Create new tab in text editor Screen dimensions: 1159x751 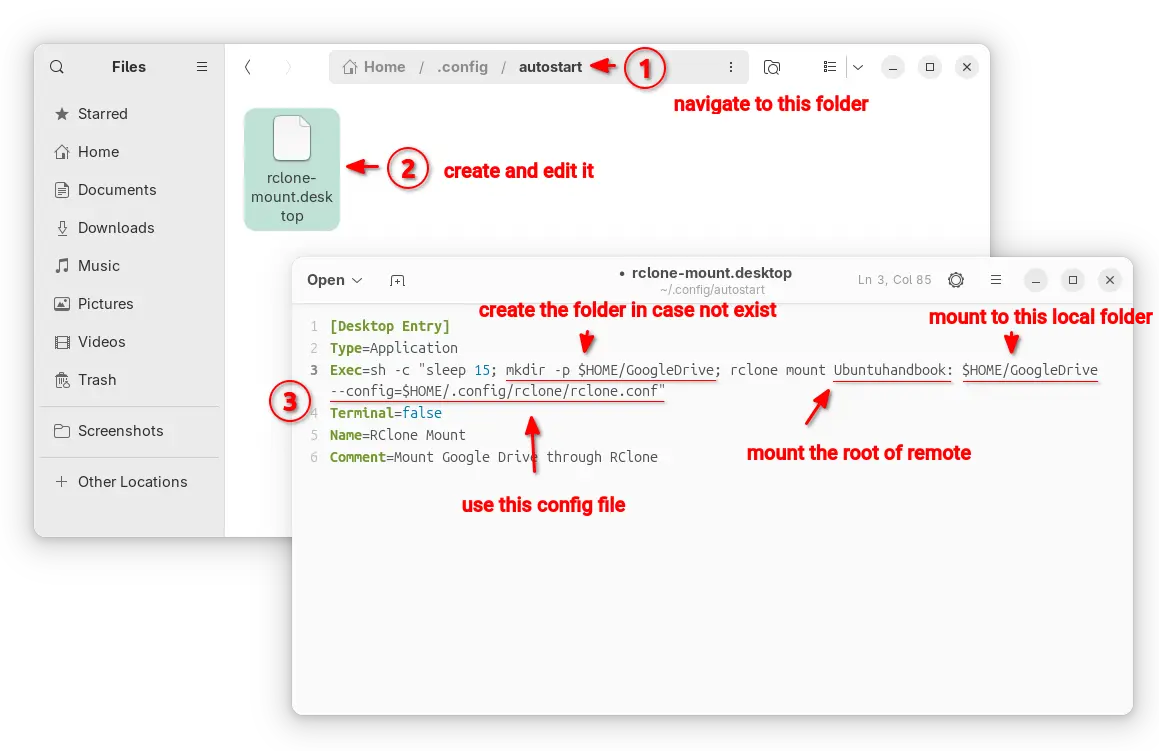pyautogui.click(x=398, y=281)
